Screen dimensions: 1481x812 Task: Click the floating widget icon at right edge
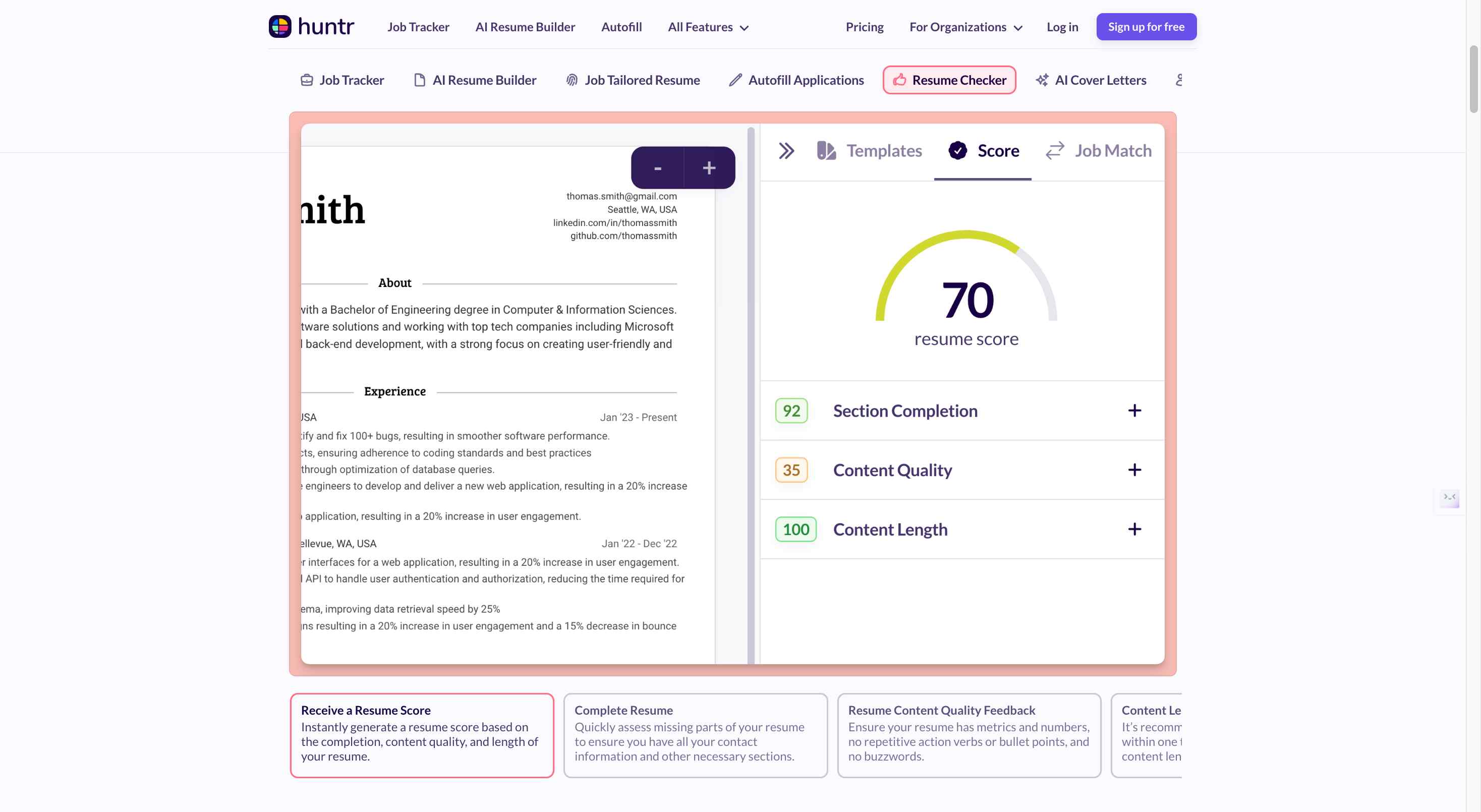tap(1449, 498)
